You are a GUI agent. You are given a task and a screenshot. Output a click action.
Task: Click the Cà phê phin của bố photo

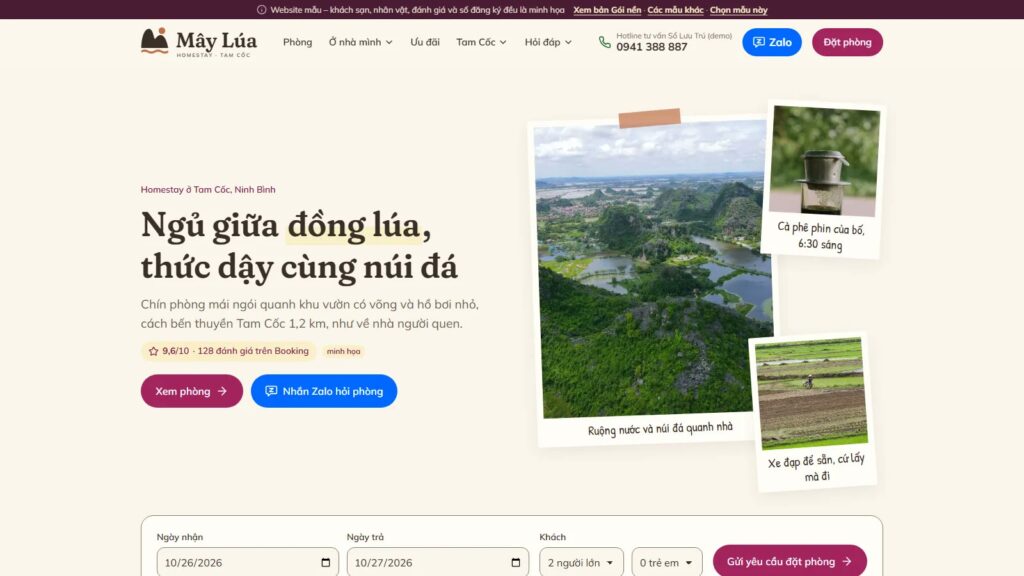click(824, 161)
